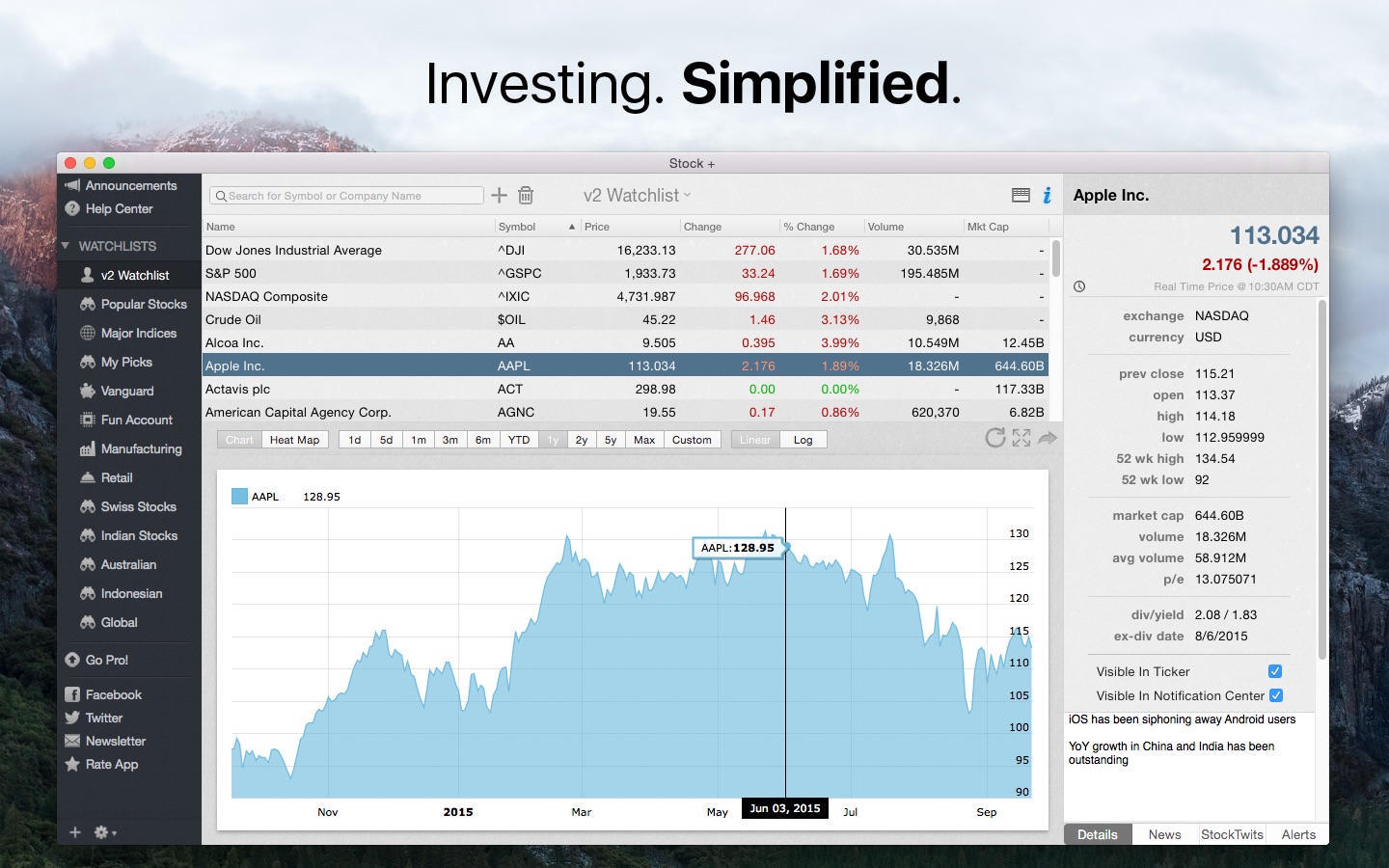This screenshot has height=868, width=1389.
Task: Set a custom chart range with Custom button
Action: tap(693, 439)
